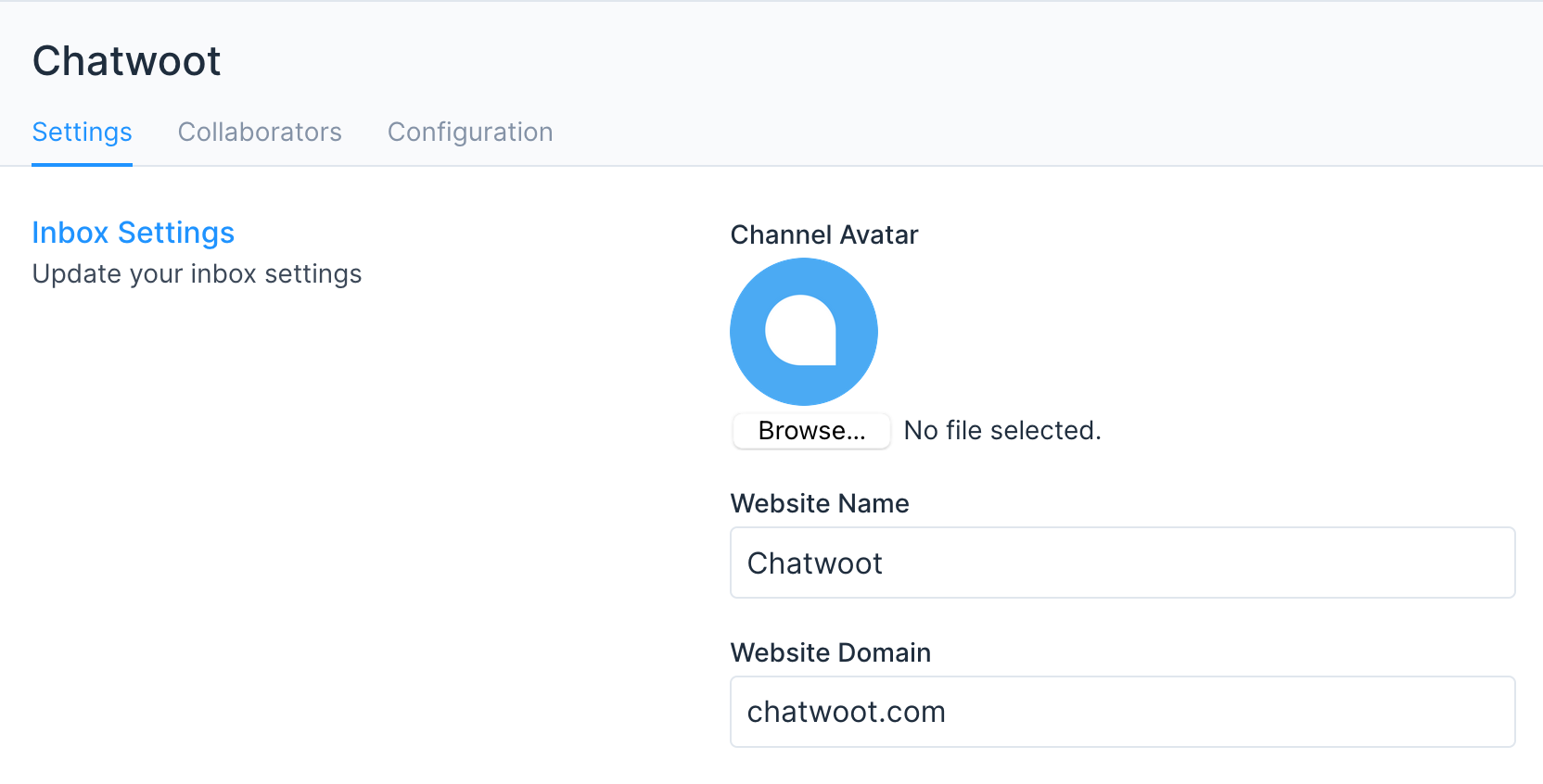Click the Browse button to upload an avatar
The height and width of the screenshot is (784, 1543).
(x=810, y=430)
